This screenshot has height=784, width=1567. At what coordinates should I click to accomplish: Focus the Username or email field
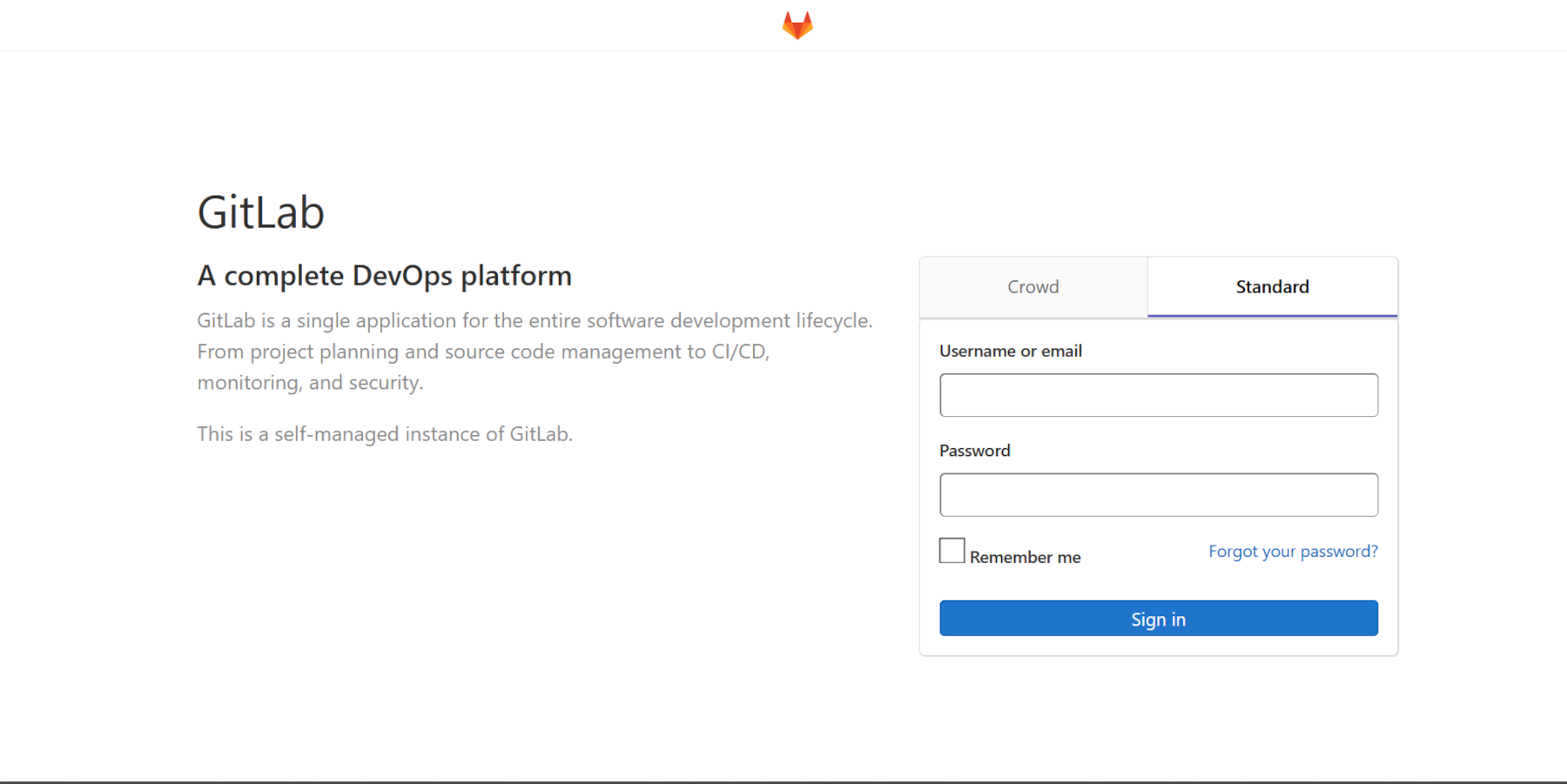(1159, 395)
